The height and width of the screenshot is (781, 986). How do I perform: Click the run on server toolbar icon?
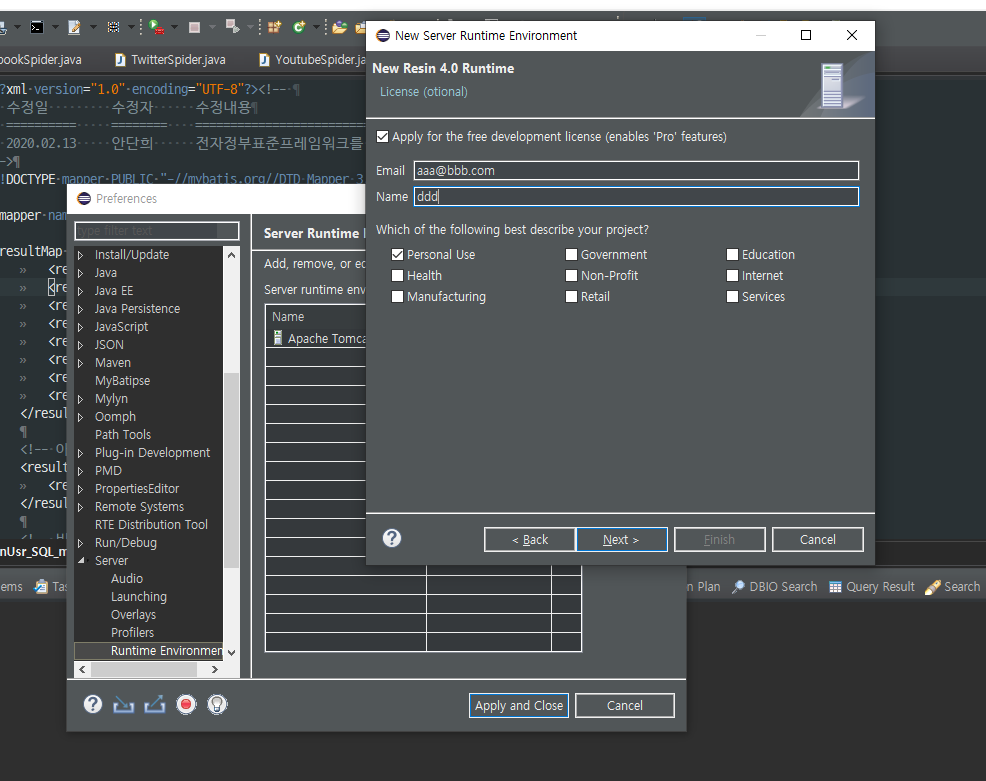pyautogui.click(x=157, y=27)
